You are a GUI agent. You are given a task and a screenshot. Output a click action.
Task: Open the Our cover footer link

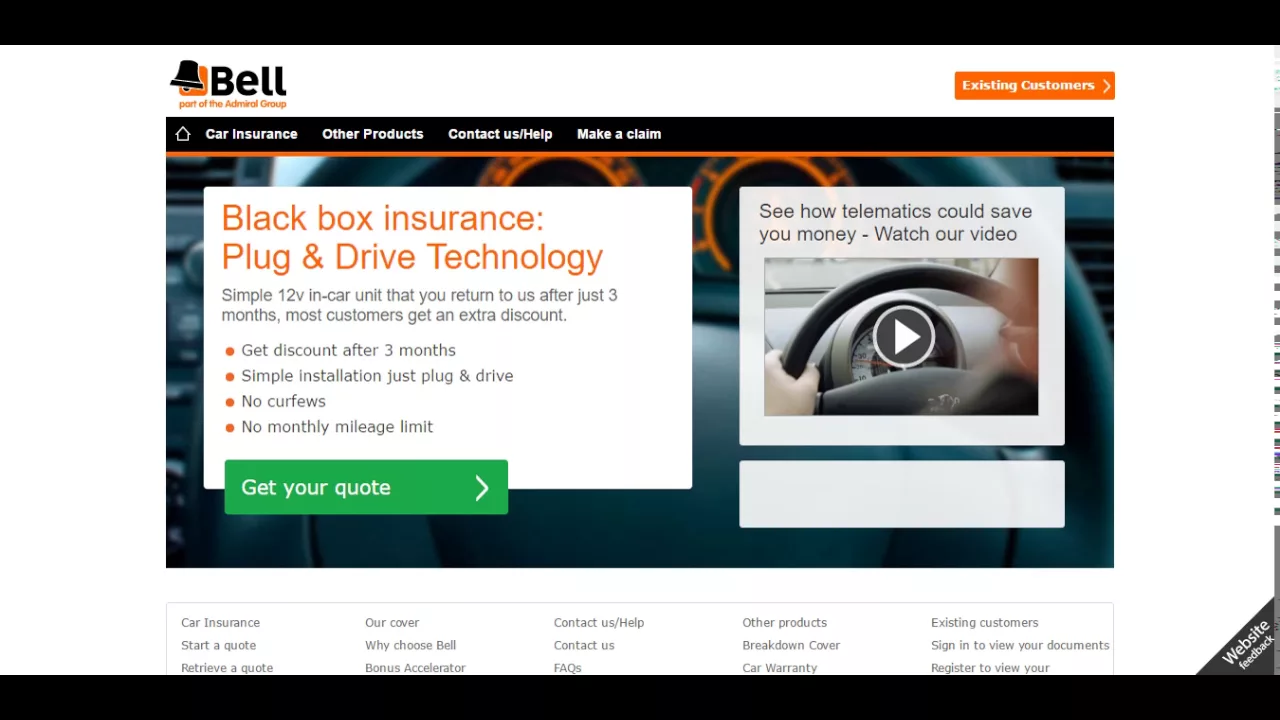pos(392,622)
